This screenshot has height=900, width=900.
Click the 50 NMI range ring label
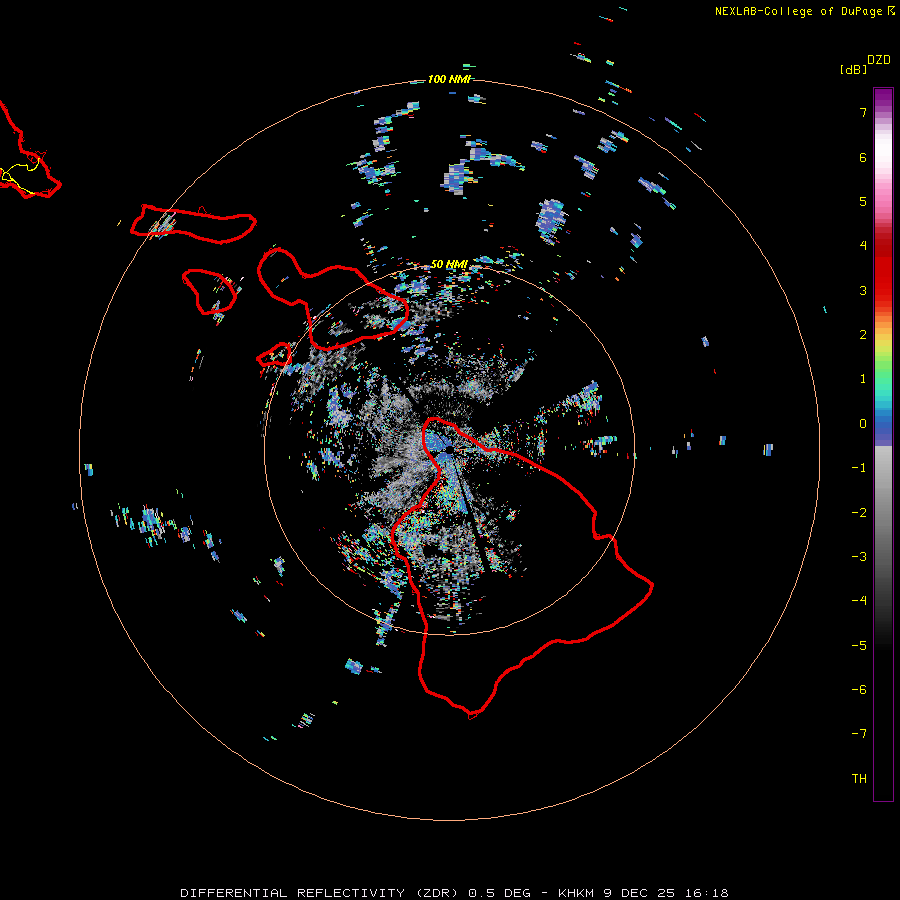coord(449,265)
